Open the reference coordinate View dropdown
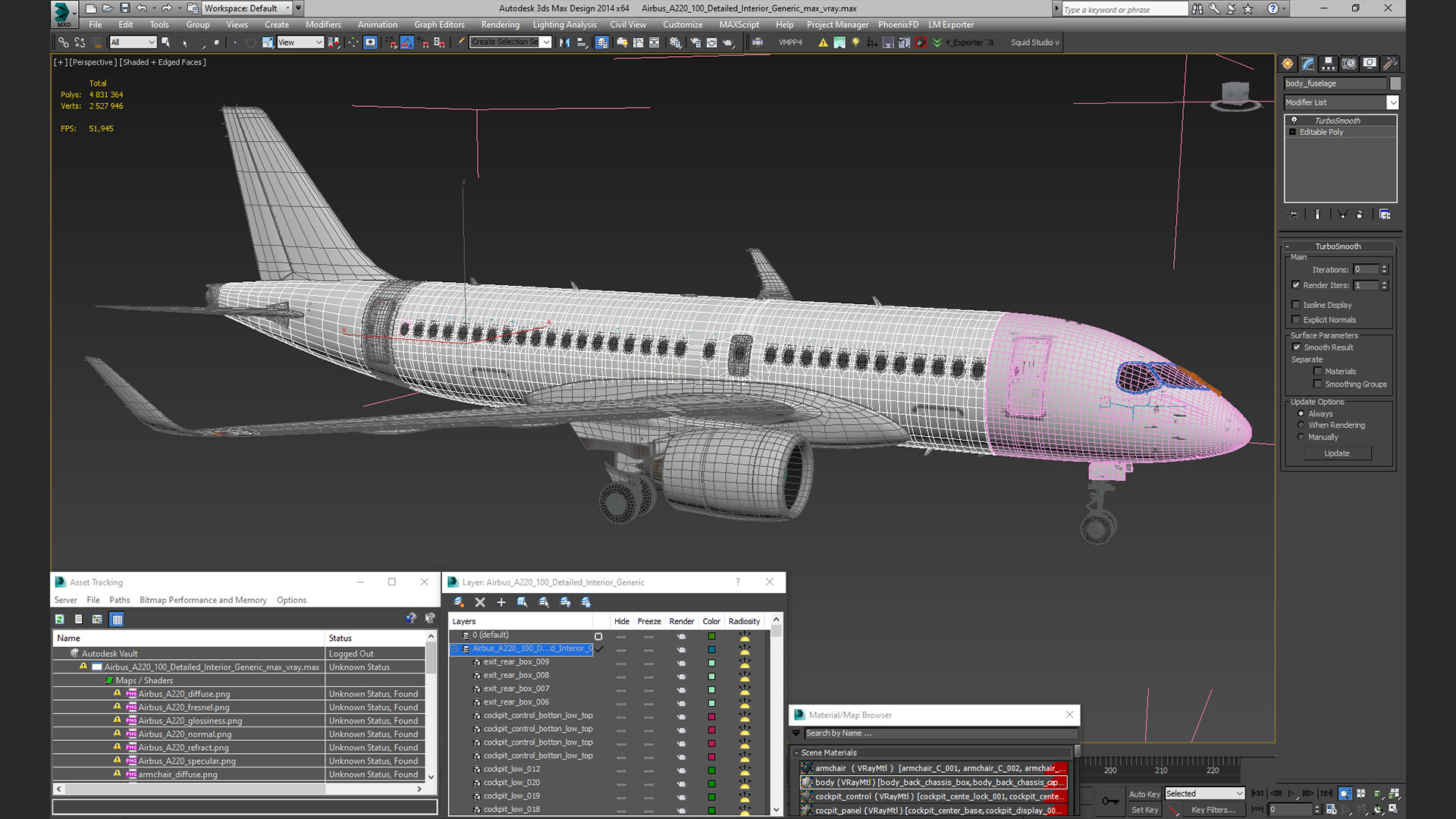Screen dimensions: 1456x819 tap(300, 42)
